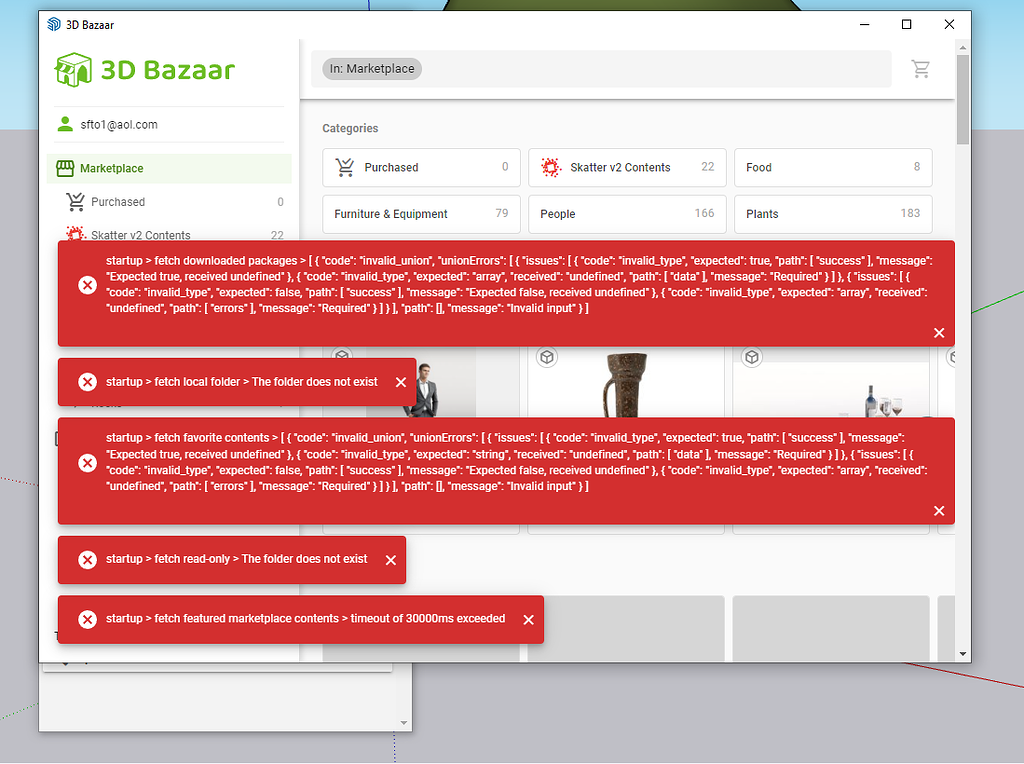Select the Marketplace storefront icon in sidebar
The image size is (1024, 764).
coord(62,169)
